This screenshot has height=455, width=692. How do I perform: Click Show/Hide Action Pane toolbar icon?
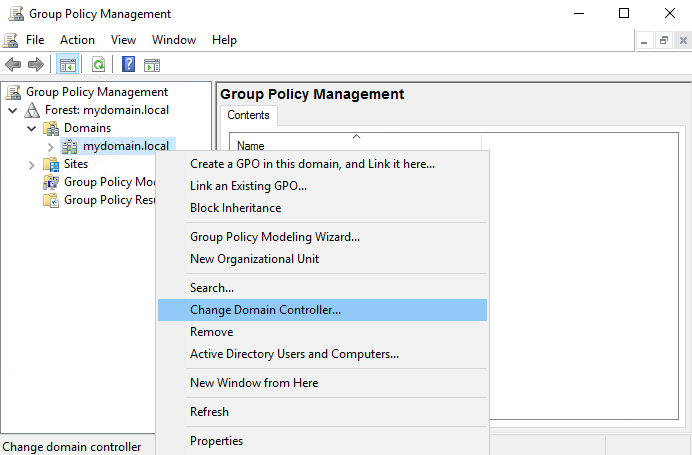click(152, 65)
